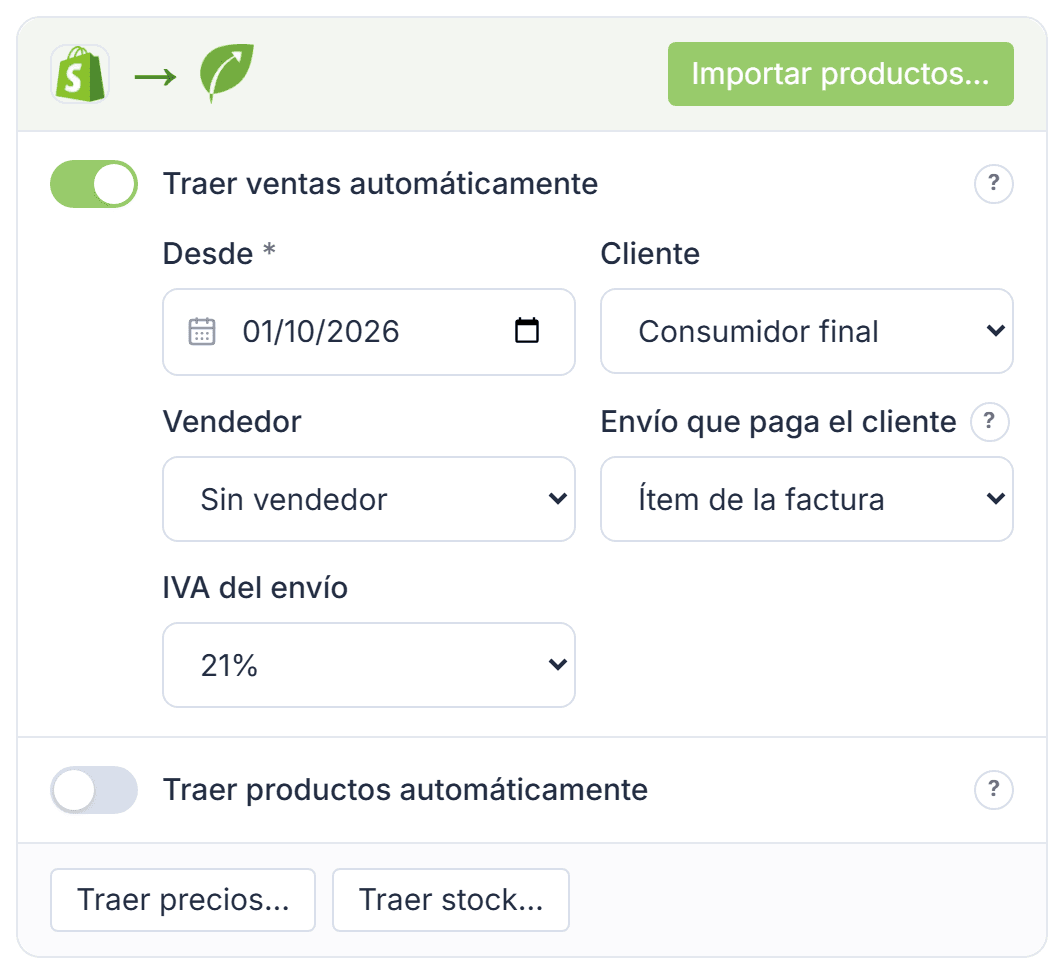Click the Cliente label
The image size is (1064, 974).
(x=650, y=254)
